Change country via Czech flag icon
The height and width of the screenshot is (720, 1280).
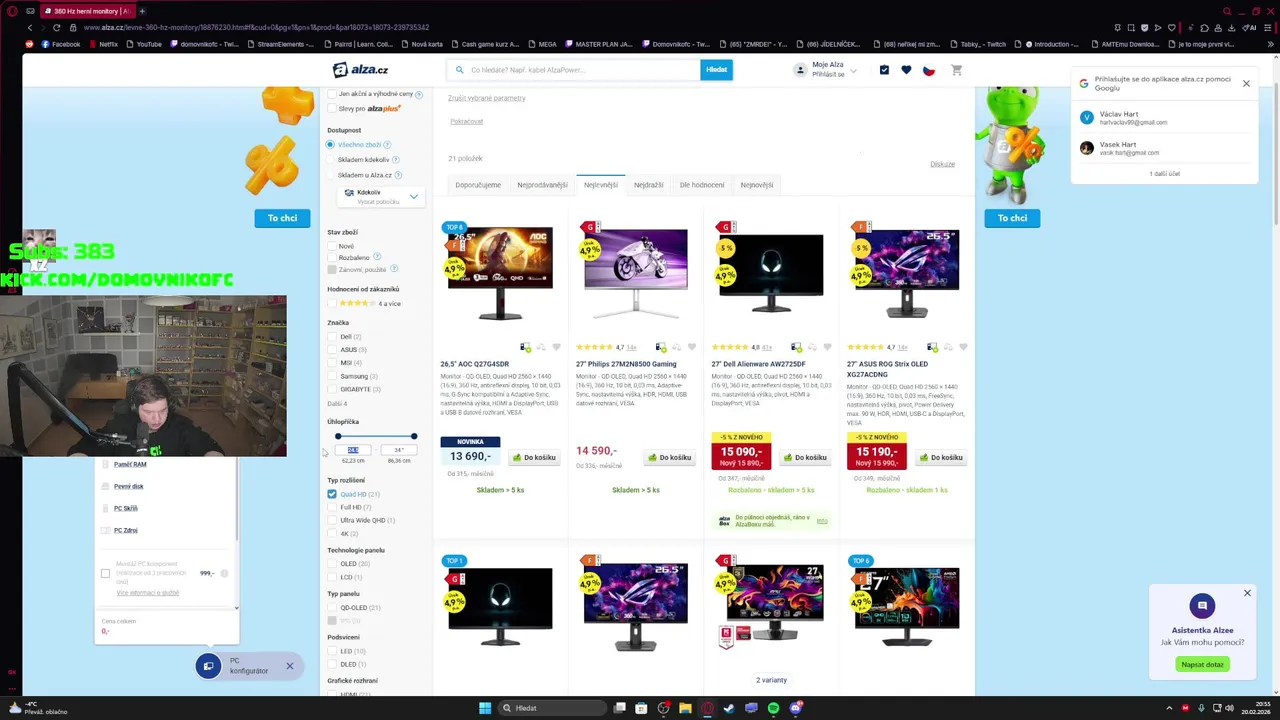pos(929,70)
